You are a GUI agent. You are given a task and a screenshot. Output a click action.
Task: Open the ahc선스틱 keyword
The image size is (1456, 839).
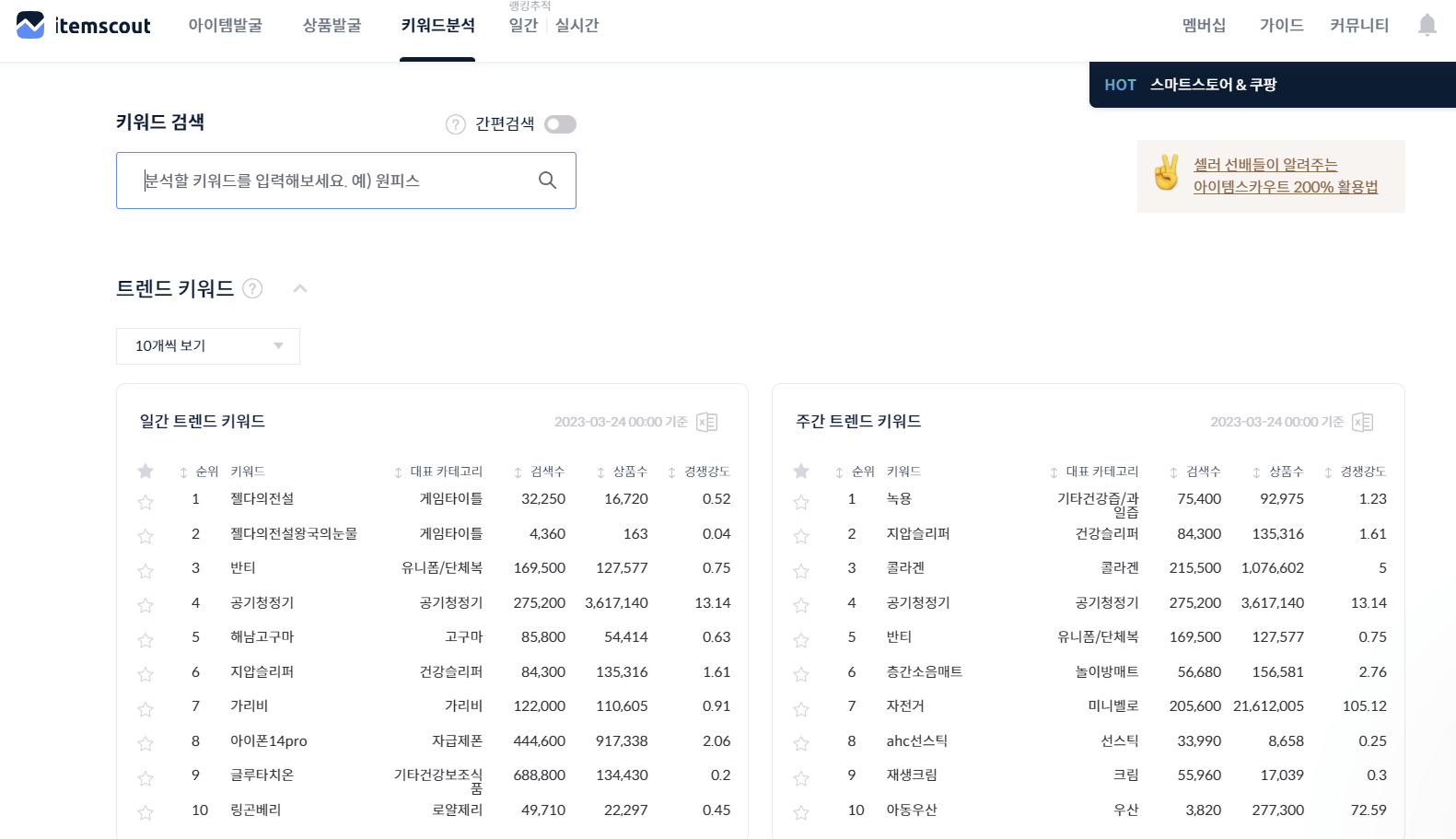(x=917, y=741)
